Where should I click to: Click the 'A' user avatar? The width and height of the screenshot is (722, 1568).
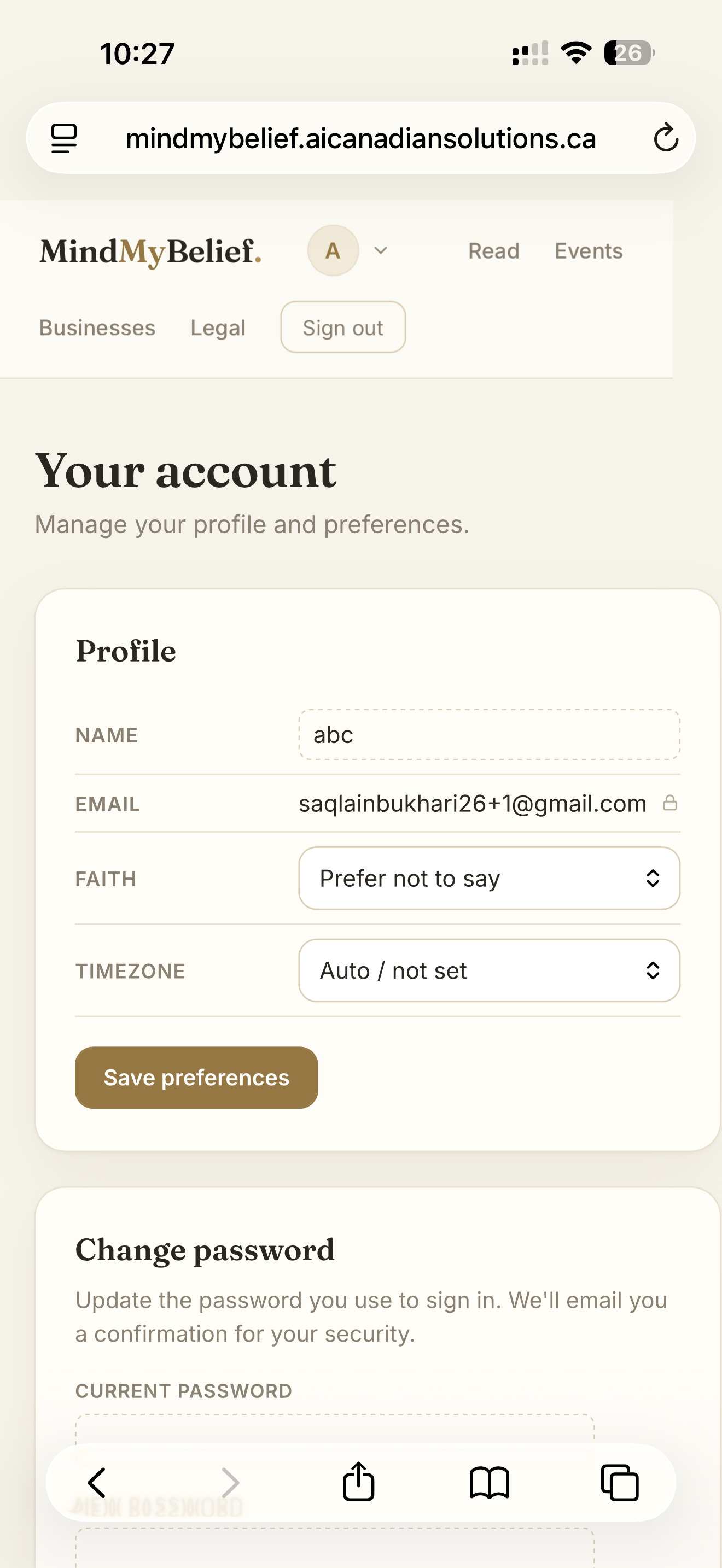click(333, 251)
